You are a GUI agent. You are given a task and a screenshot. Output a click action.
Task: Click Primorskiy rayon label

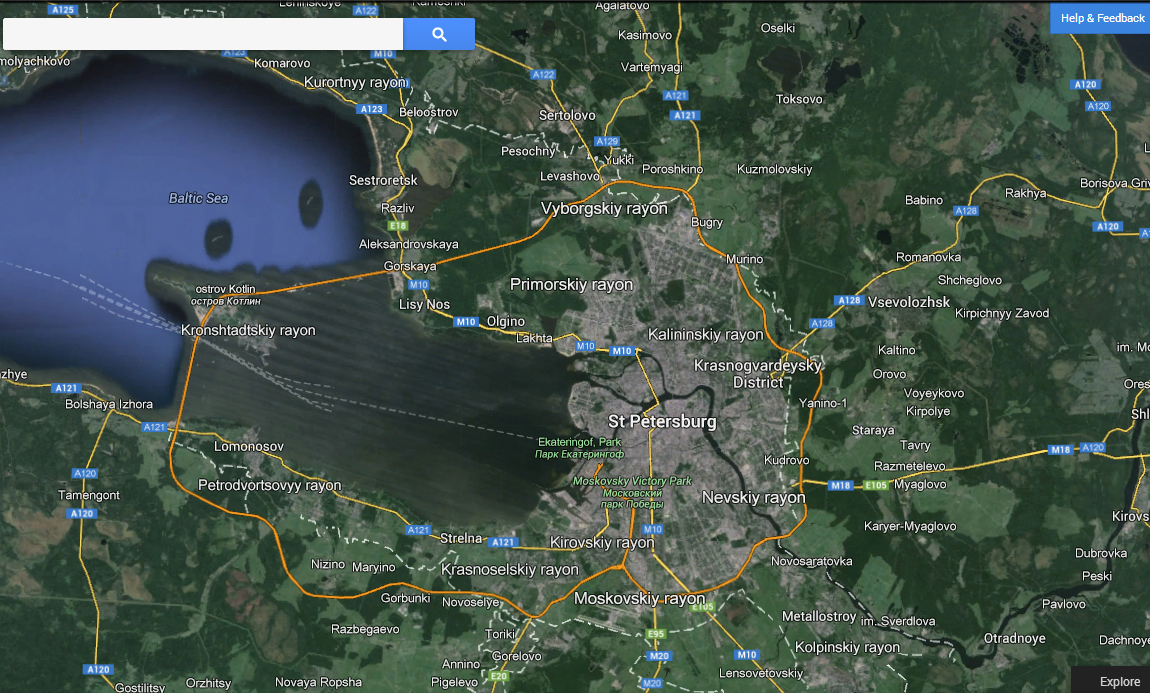click(571, 285)
